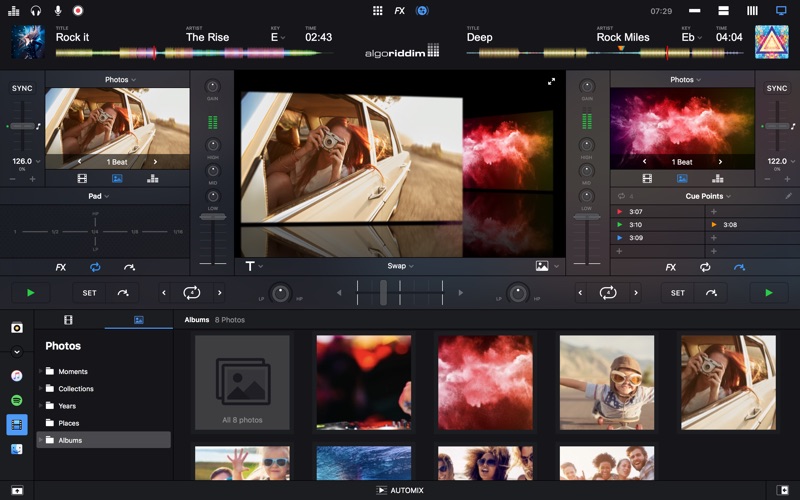Open the FX panel from top toolbar
This screenshot has height=500, width=800.
[x=400, y=10]
